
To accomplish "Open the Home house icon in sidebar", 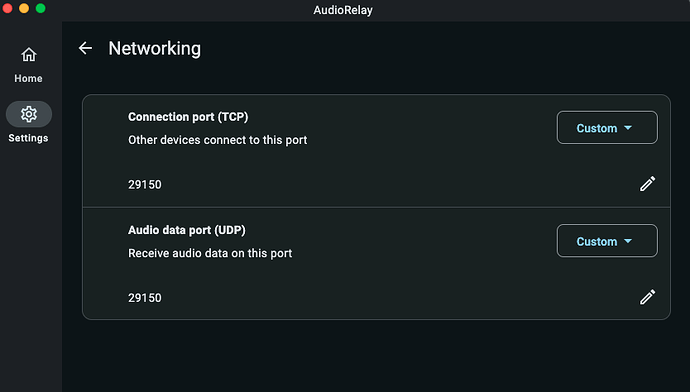I will [x=29, y=55].
